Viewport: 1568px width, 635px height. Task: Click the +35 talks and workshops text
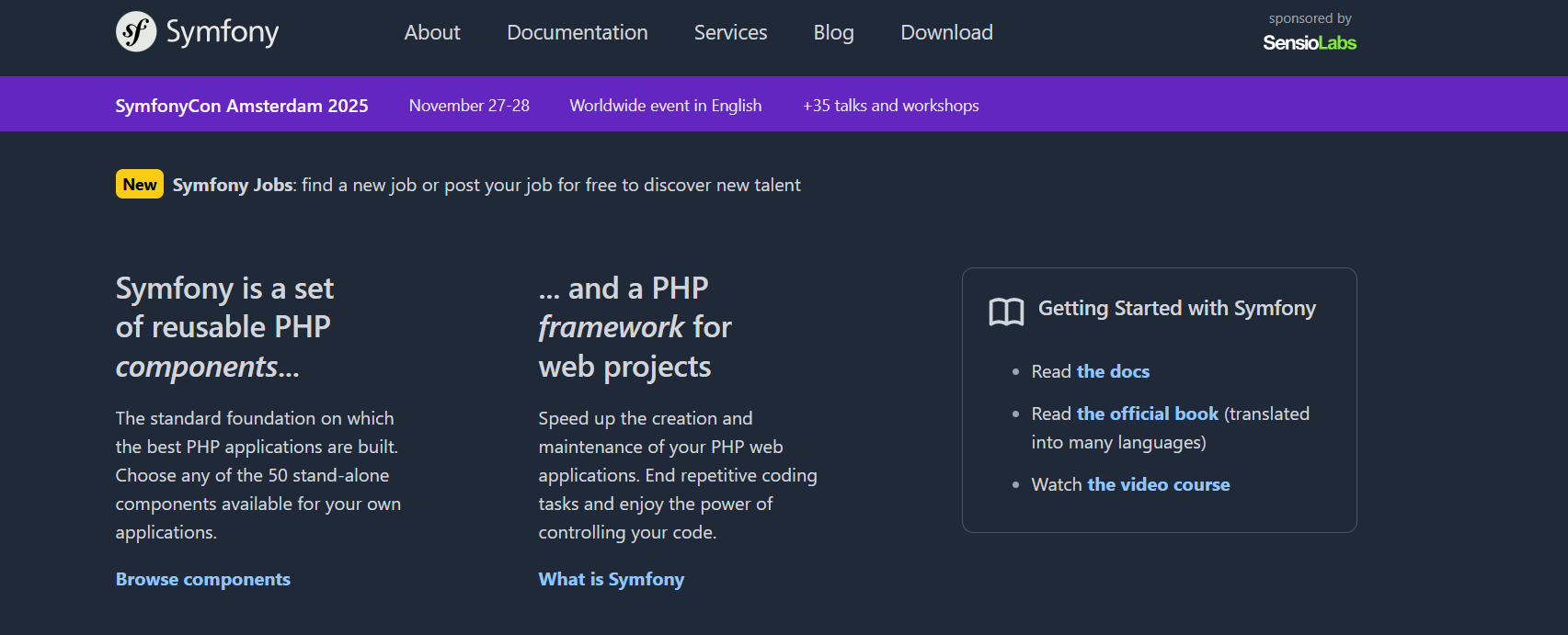890,106
